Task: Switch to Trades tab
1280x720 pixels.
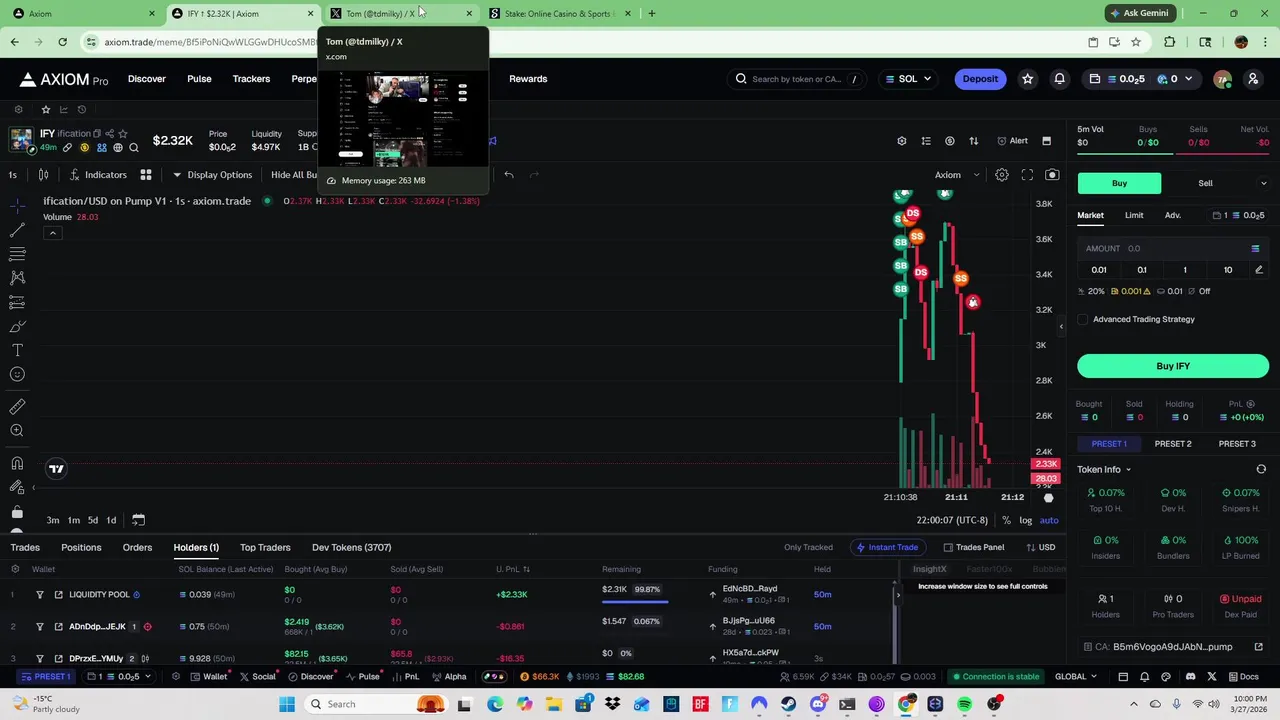Action: tap(25, 548)
